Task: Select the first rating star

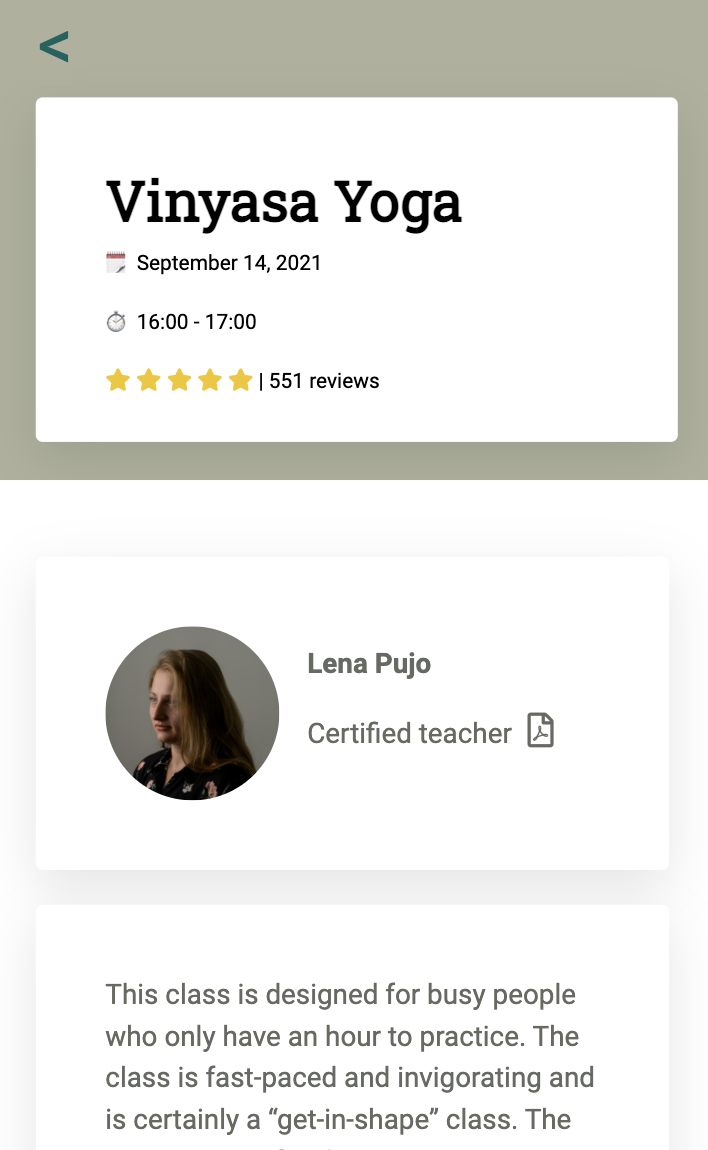Action: click(x=117, y=379)
